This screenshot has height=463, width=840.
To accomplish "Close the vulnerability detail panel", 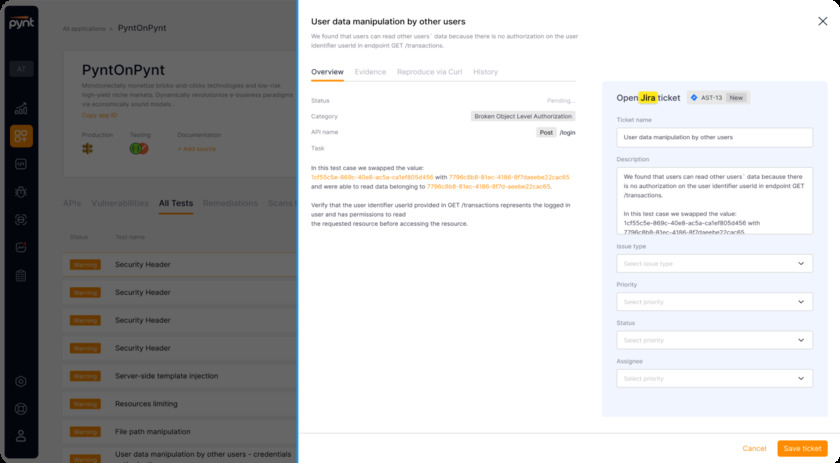I will click(822, 21).
